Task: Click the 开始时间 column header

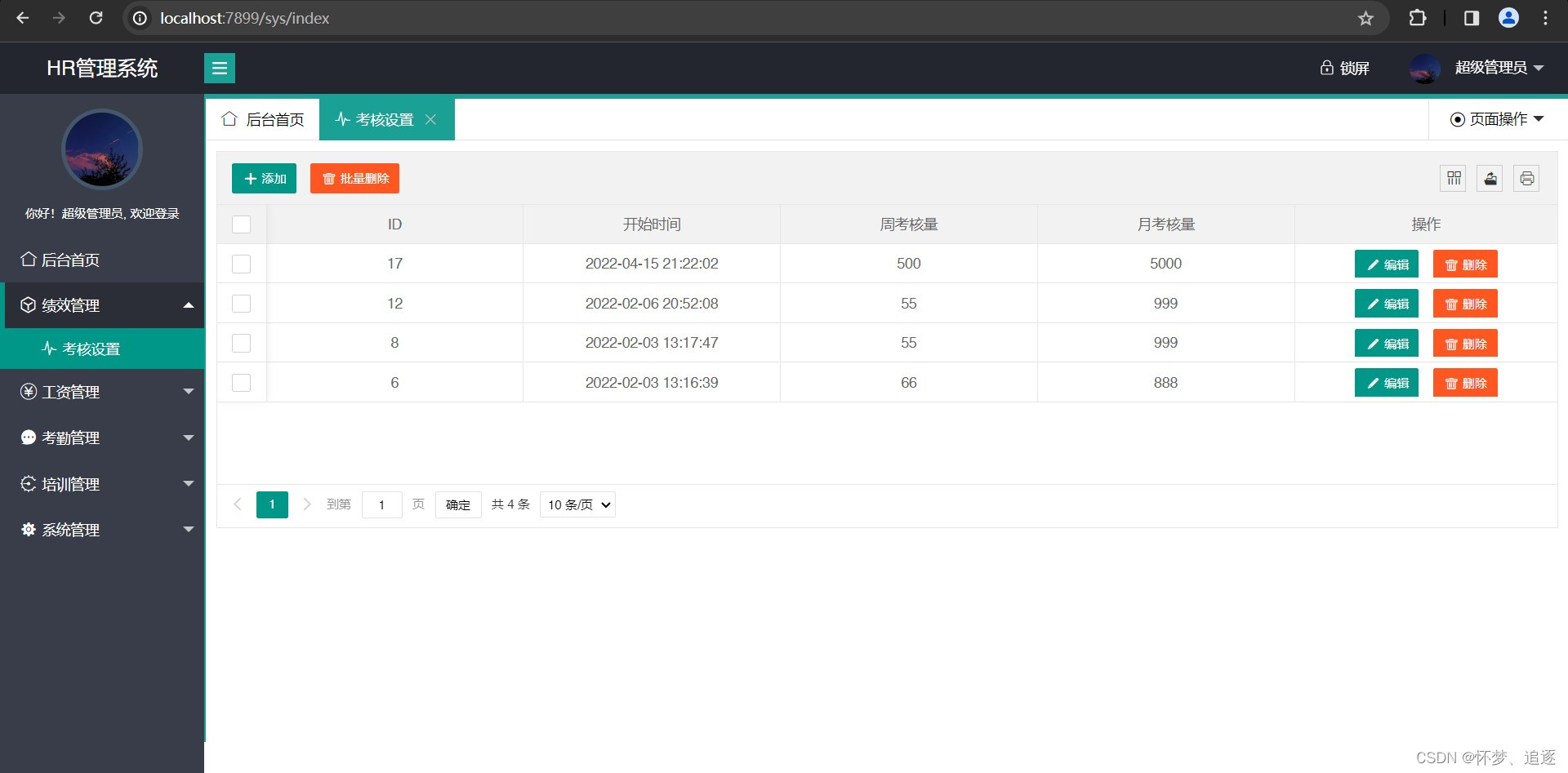Action: coord(652,224)
